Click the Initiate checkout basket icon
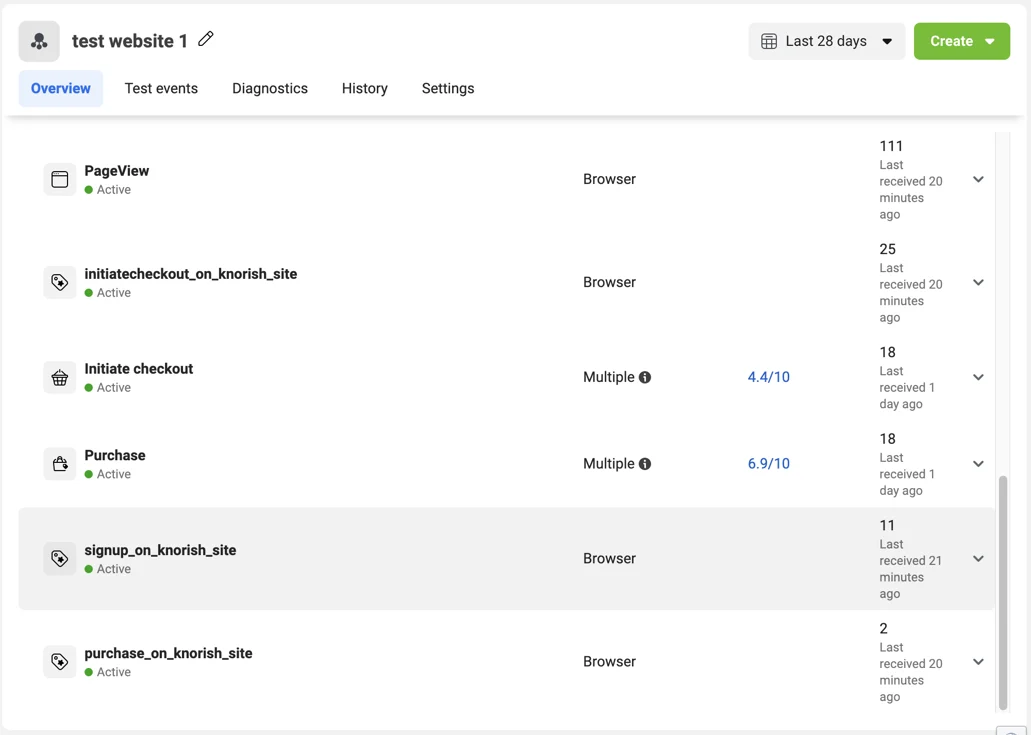This screenshot has width=1031, height=735. click(60, 378)
